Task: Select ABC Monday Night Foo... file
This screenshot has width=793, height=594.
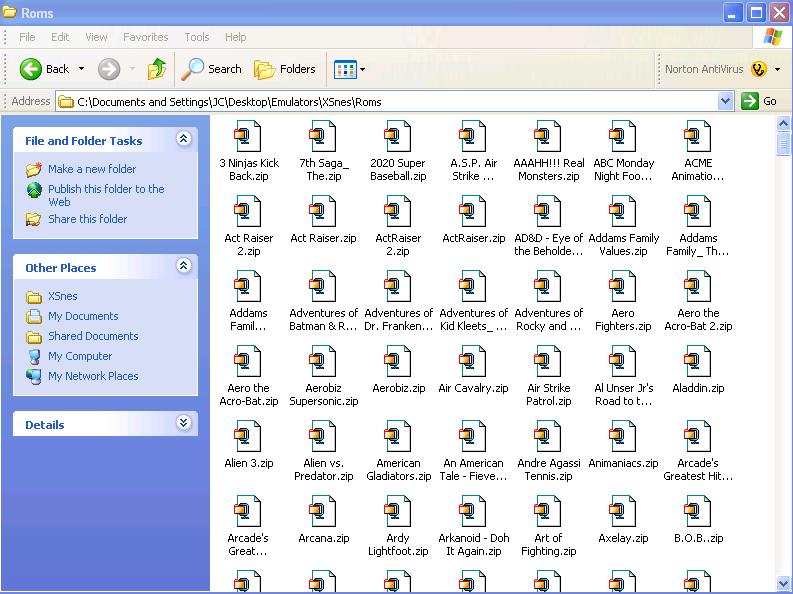Action: click(623, 152)
